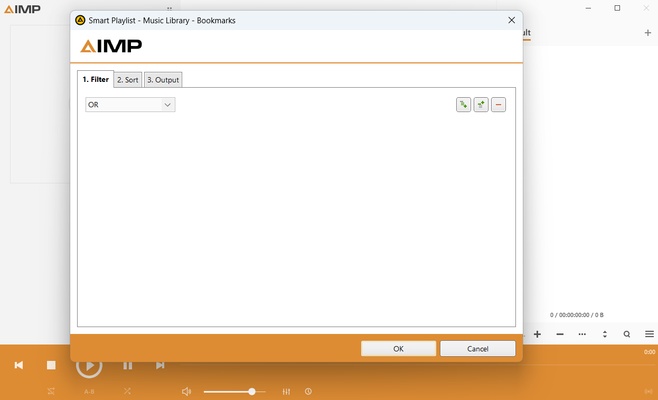Toggle repeat mode in AIMP player
Viewport: 658px width, 400px height.
pyautogui.click(x=51, y=391)
